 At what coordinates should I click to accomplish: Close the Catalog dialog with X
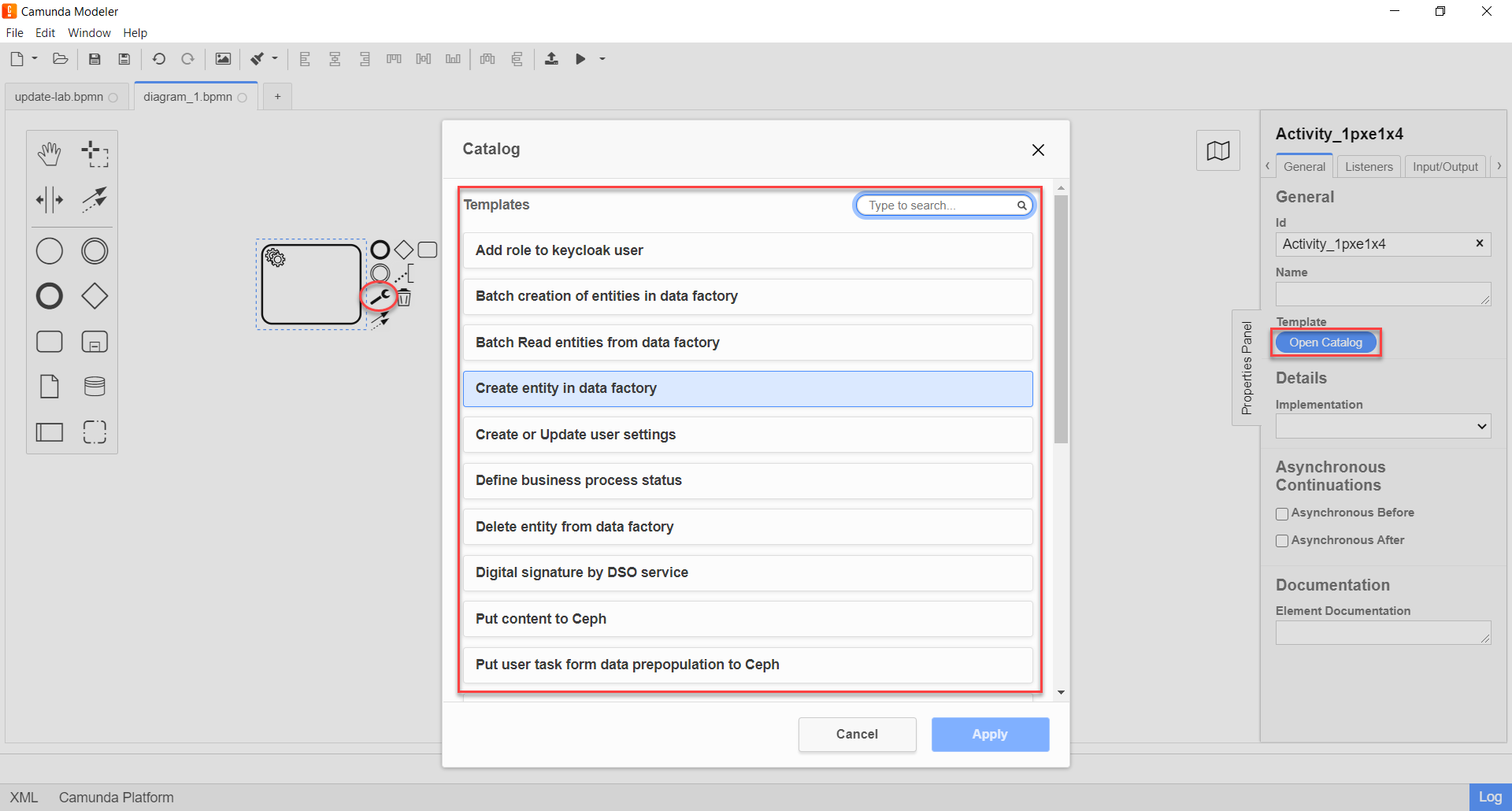[x=1038, y=150]
